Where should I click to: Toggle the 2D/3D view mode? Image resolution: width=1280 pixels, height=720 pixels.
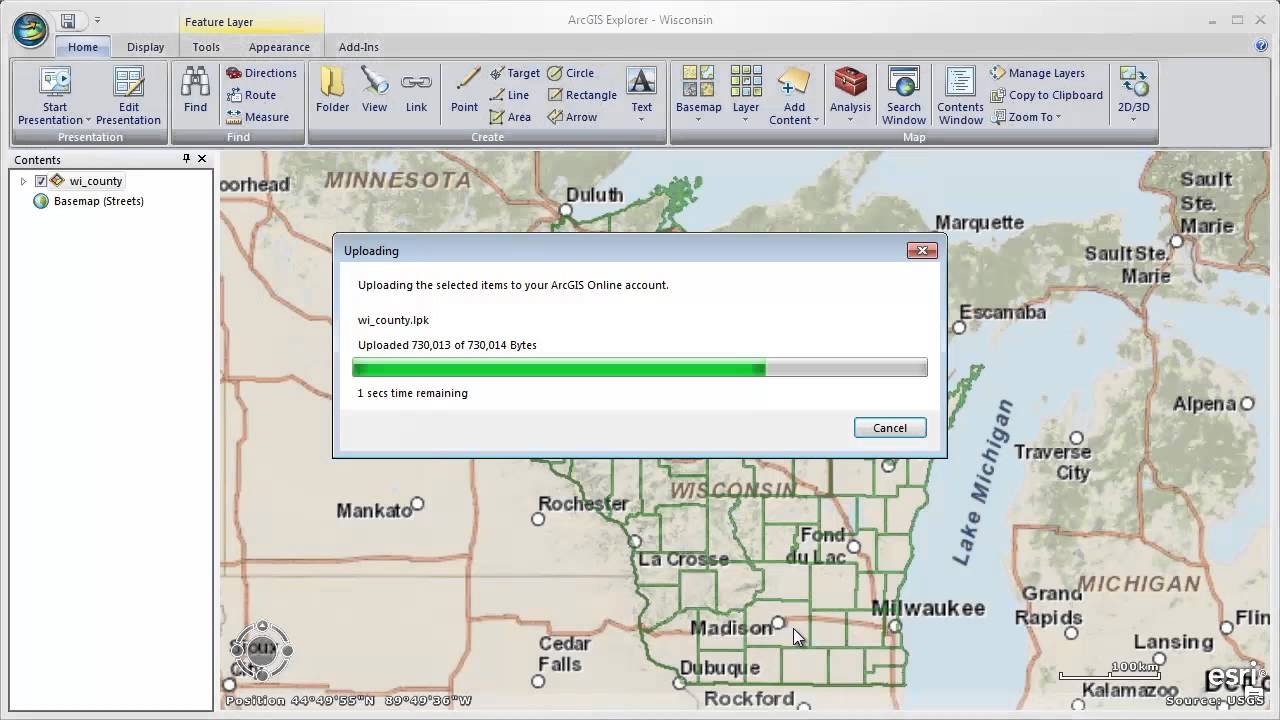tap(1133, 95)
